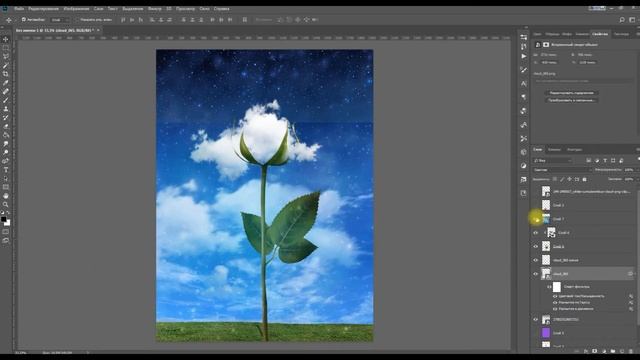Open the Изображение menu

coord(76,9)
